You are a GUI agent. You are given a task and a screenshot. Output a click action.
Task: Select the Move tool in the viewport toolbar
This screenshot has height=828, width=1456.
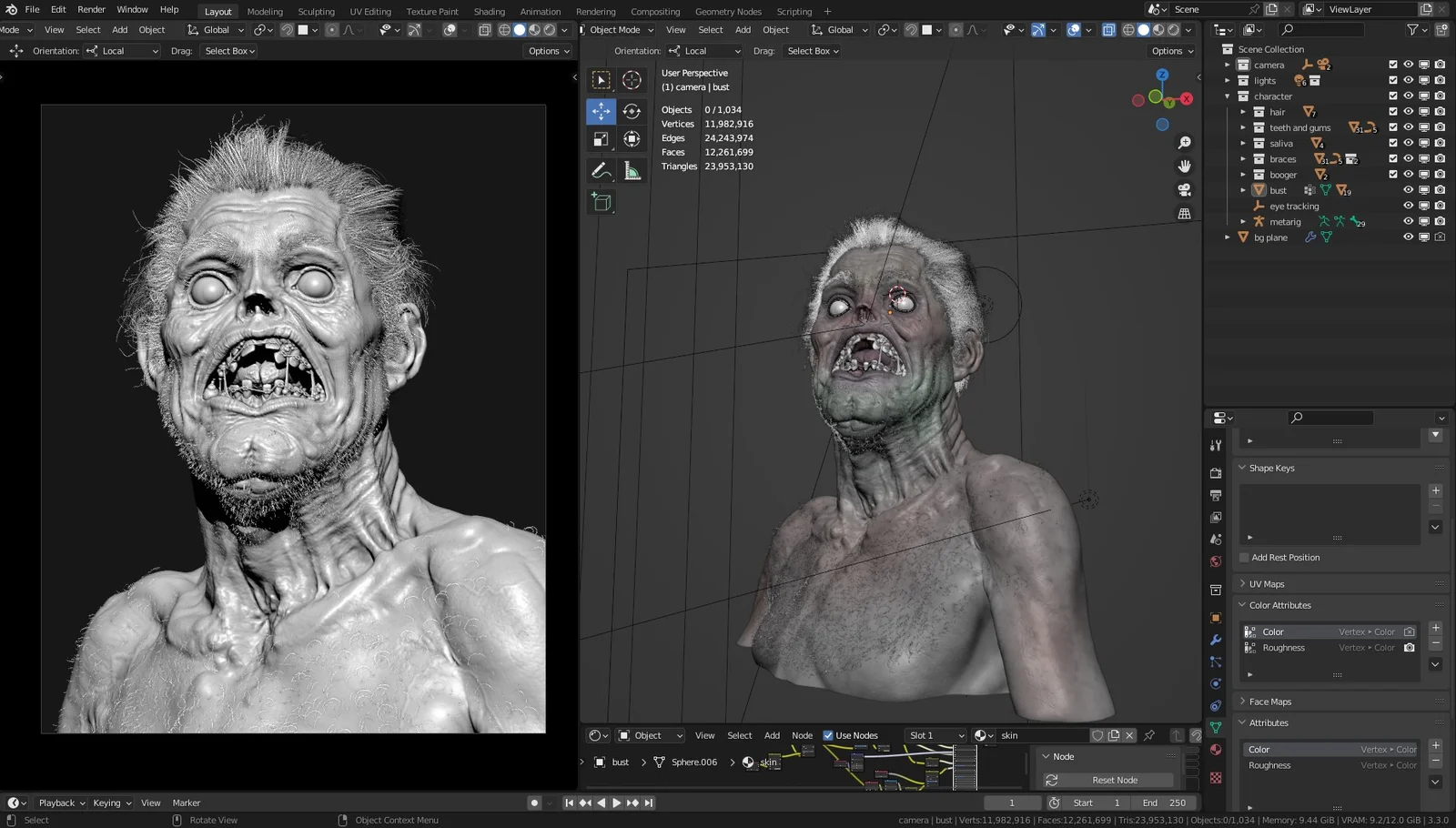pos(601,111)
